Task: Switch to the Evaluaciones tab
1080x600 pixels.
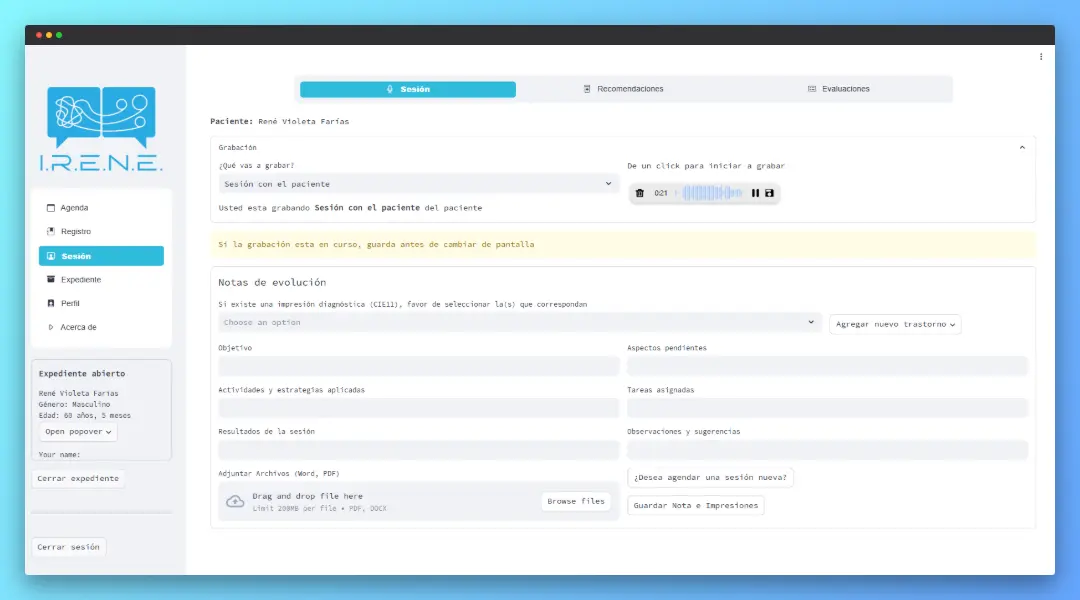Action: click(x=839, y=89)
